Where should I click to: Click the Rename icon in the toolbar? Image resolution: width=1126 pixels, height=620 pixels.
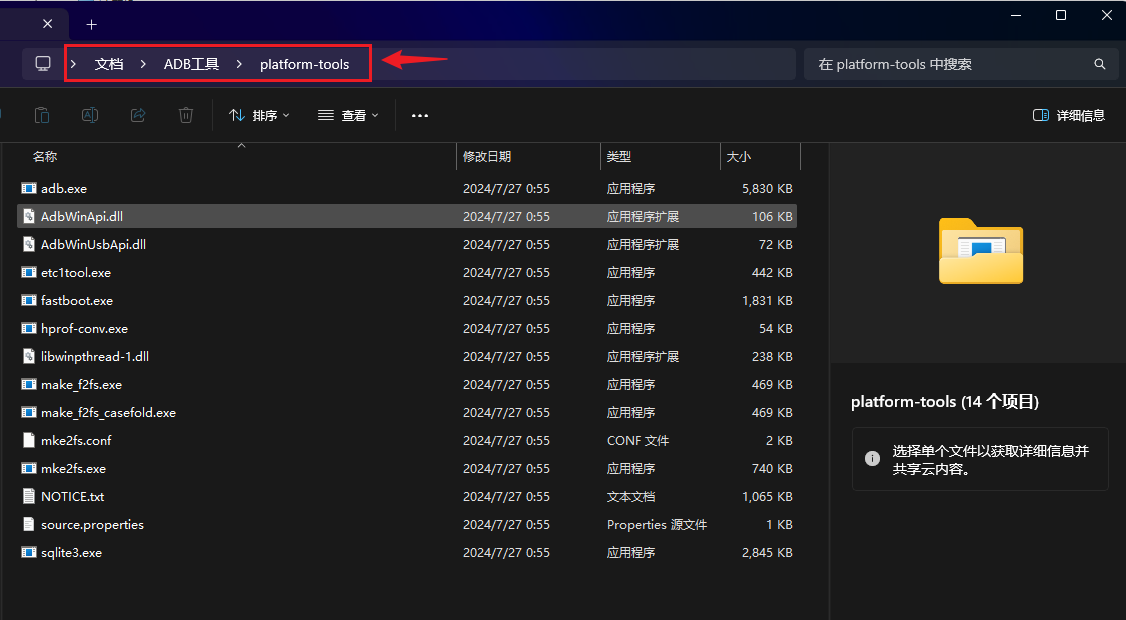pyautogui.click(x=90, y=115)
